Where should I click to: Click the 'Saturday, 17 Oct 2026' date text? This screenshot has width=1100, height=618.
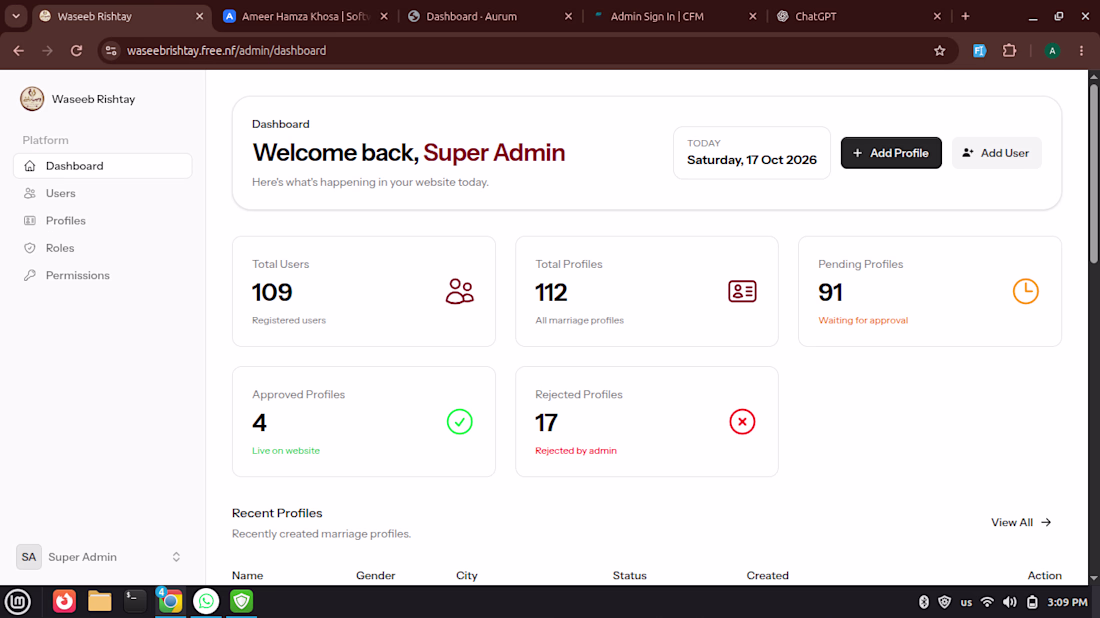point(751,160)
